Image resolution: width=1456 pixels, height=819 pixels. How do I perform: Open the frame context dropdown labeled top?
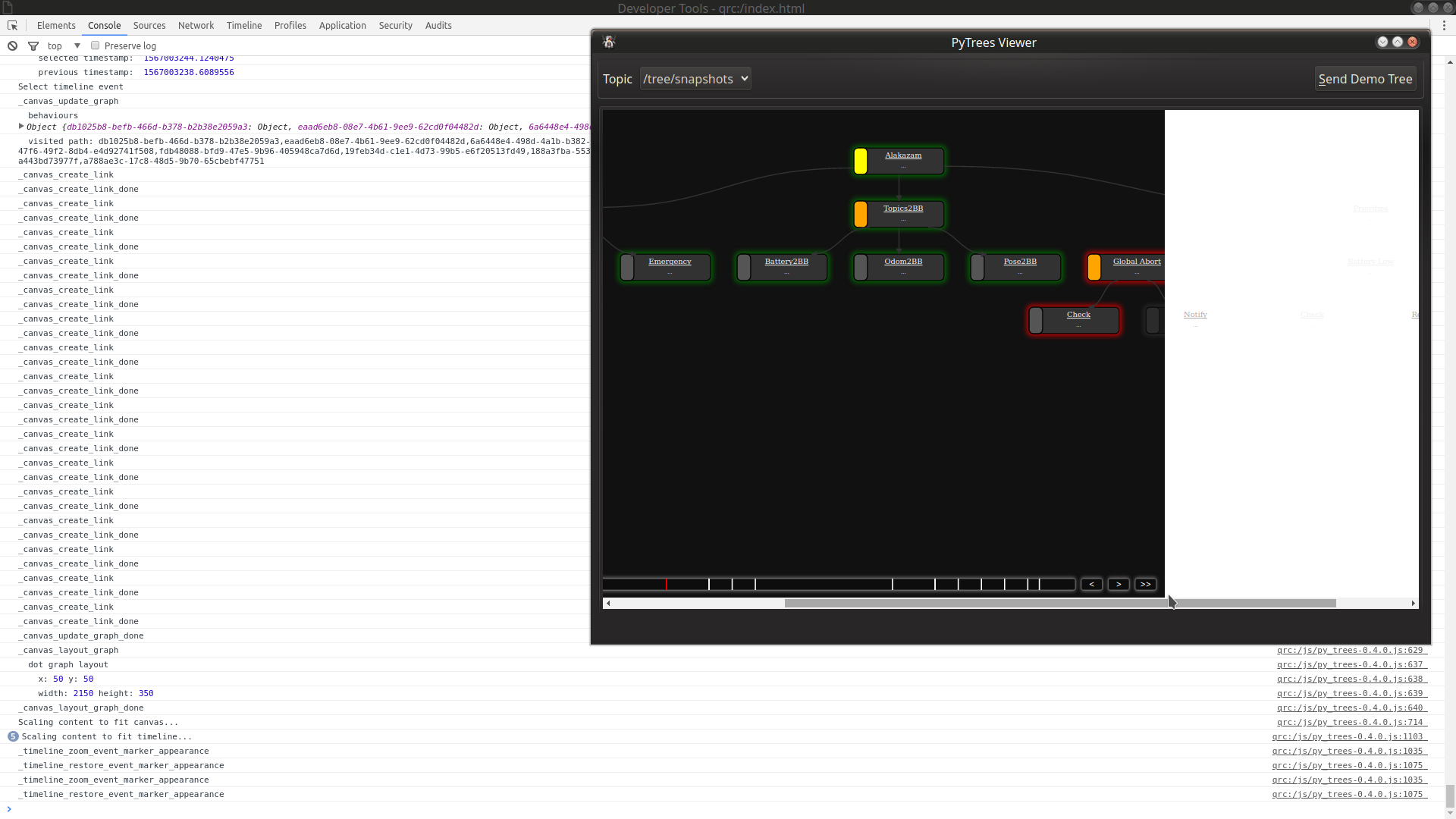click(x=62, y=45)
